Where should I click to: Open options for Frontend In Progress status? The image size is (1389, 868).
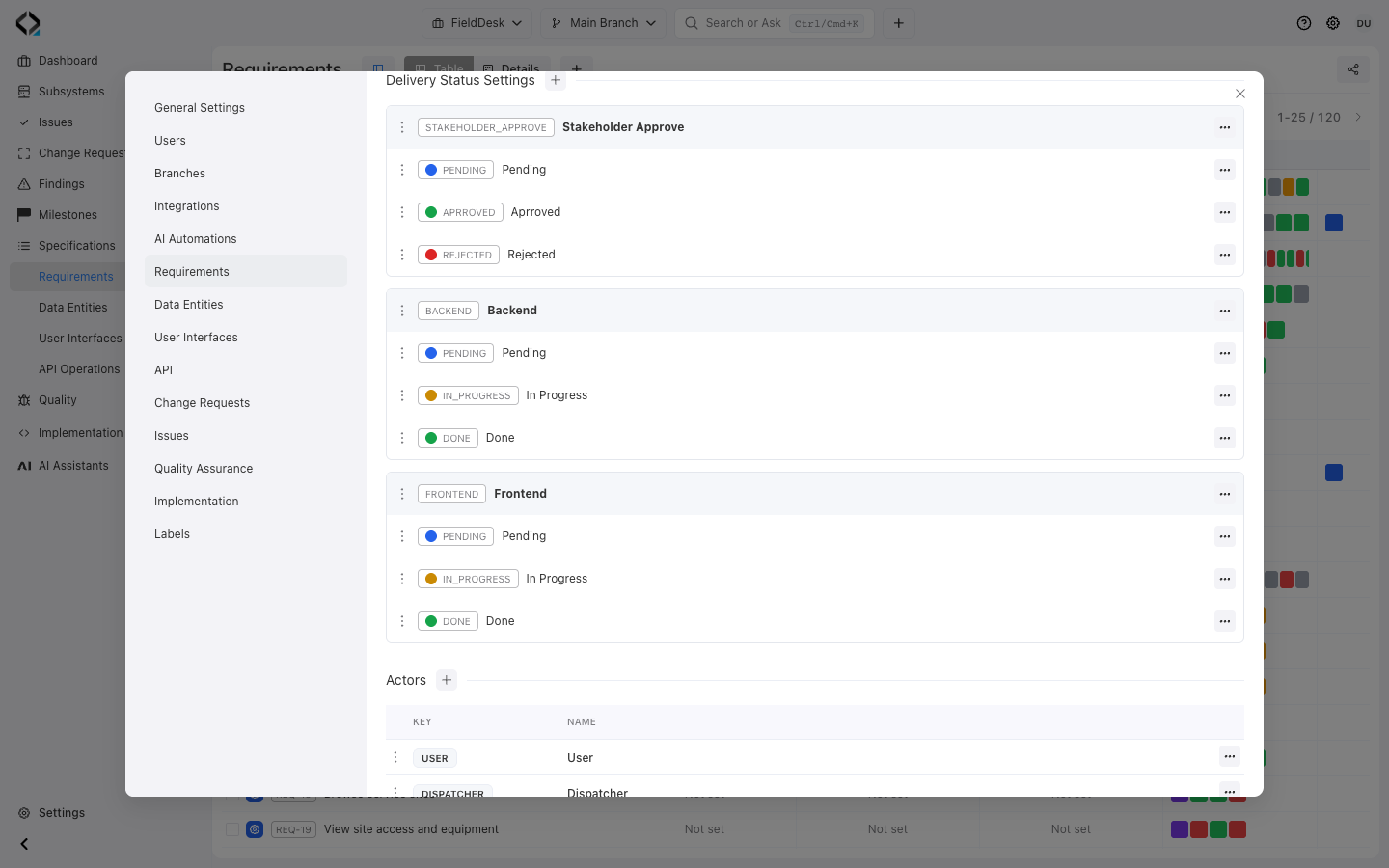point(1225,579)
